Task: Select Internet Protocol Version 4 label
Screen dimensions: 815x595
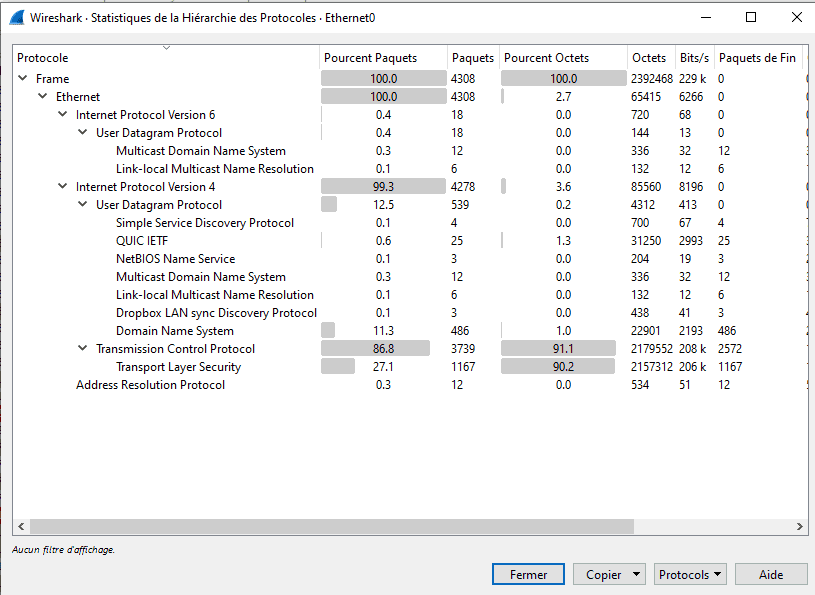Action: [x=146, y=187]
